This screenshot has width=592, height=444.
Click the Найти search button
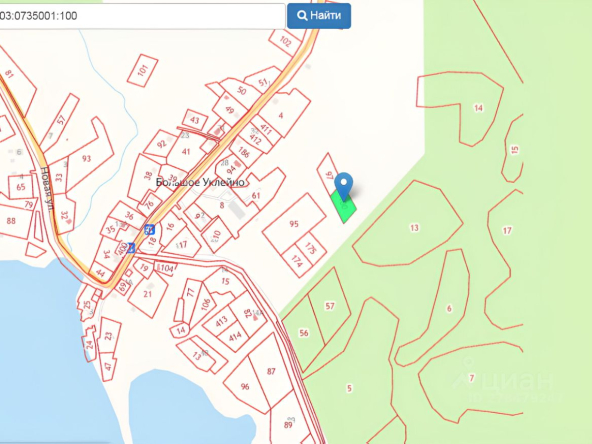[319, 16]
